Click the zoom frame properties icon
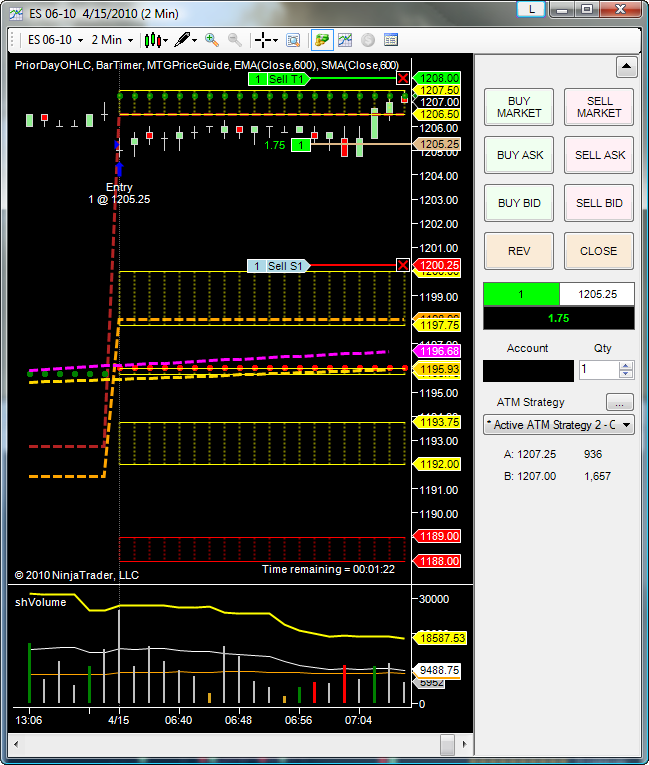The height and width of the screenshot is (765, 649). pos(293,40)
